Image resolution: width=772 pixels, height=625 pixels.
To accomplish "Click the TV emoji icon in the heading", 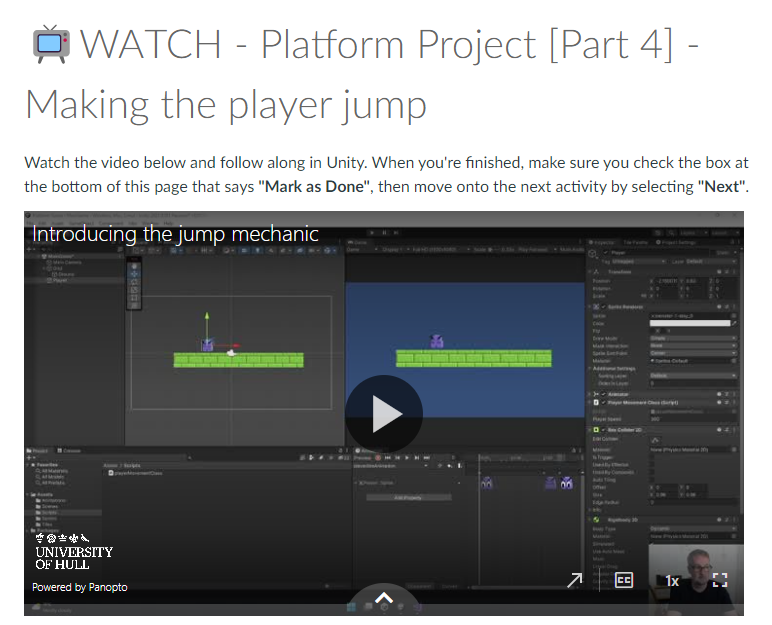I will pos(49,45).
